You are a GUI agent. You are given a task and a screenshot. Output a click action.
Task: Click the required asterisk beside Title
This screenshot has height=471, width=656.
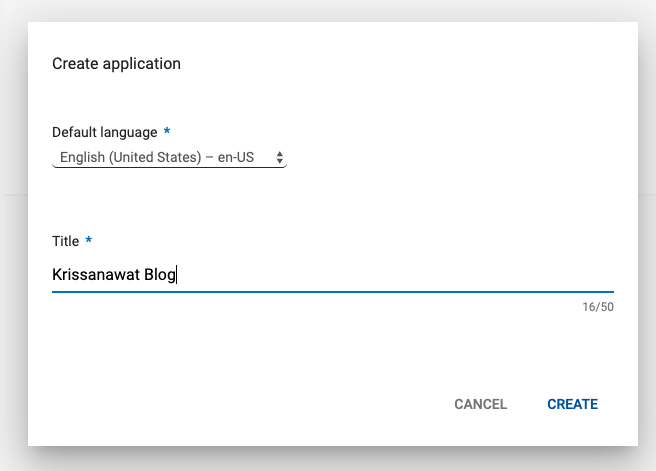coord(89,241)
